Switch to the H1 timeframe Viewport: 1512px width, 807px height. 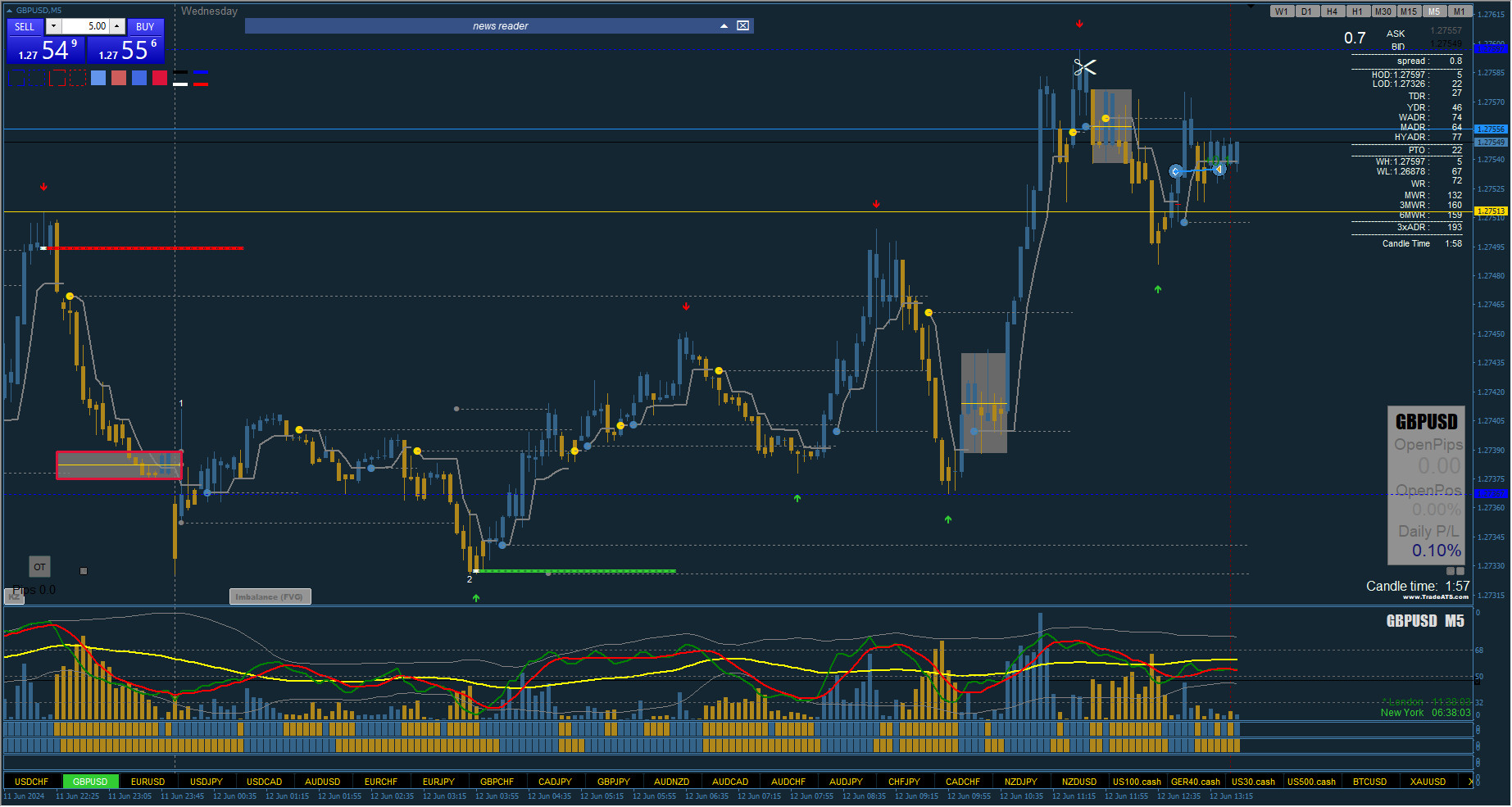[1358, 11]
